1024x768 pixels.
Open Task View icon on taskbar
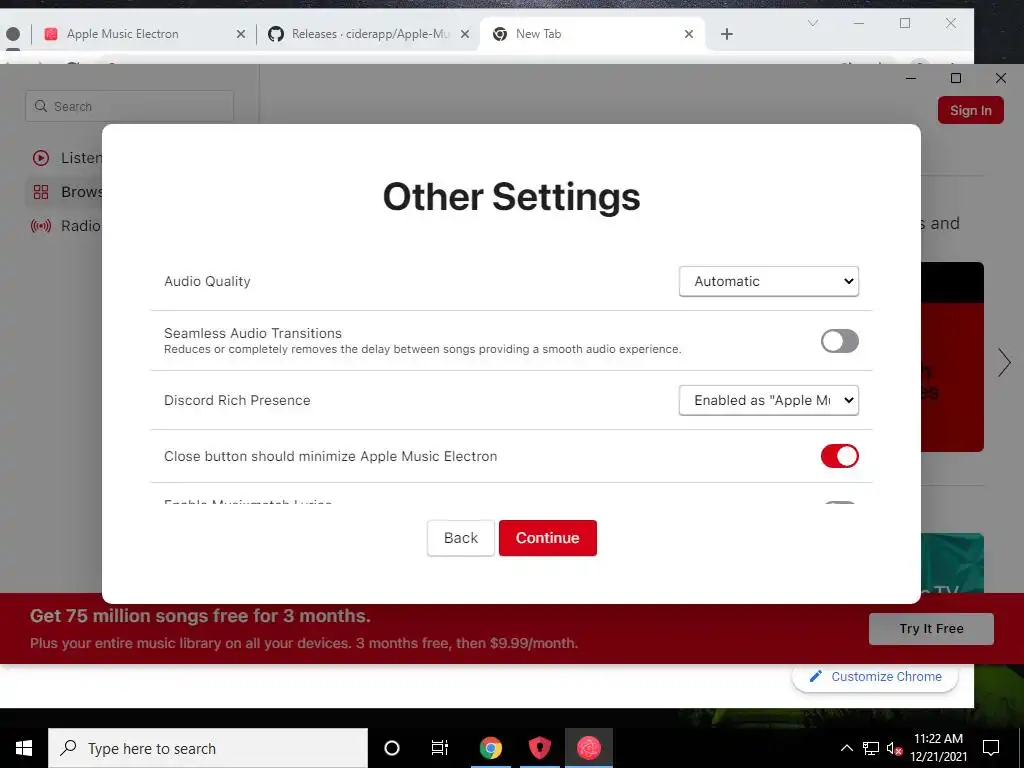coord(440,748)
